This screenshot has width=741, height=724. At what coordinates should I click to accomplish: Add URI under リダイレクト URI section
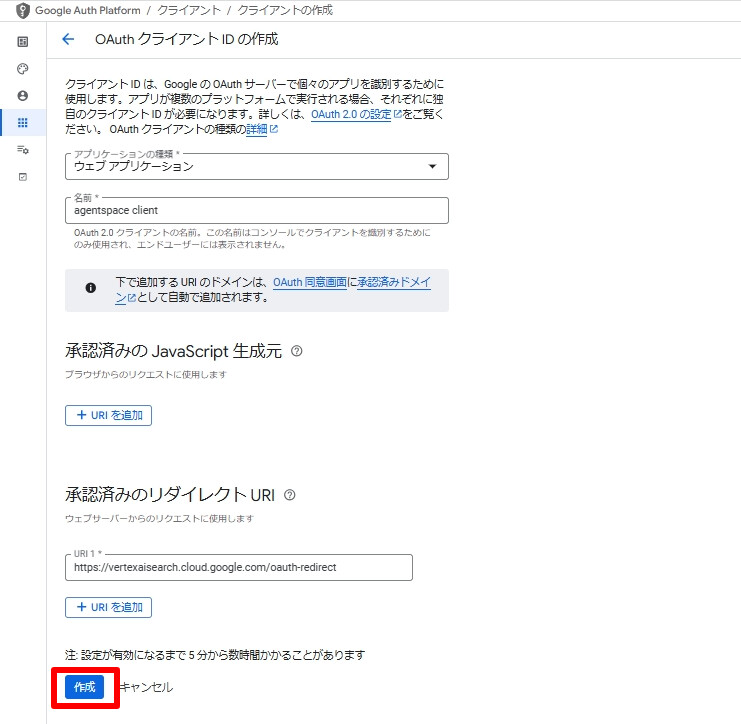click(108, 607)
